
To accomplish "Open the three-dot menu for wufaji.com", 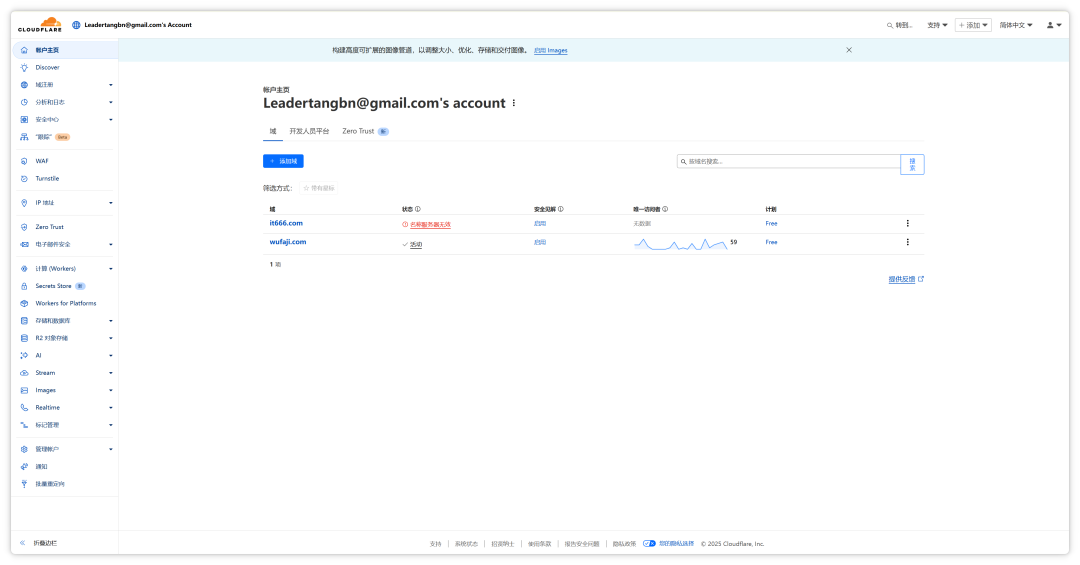I will pos(907,242).
